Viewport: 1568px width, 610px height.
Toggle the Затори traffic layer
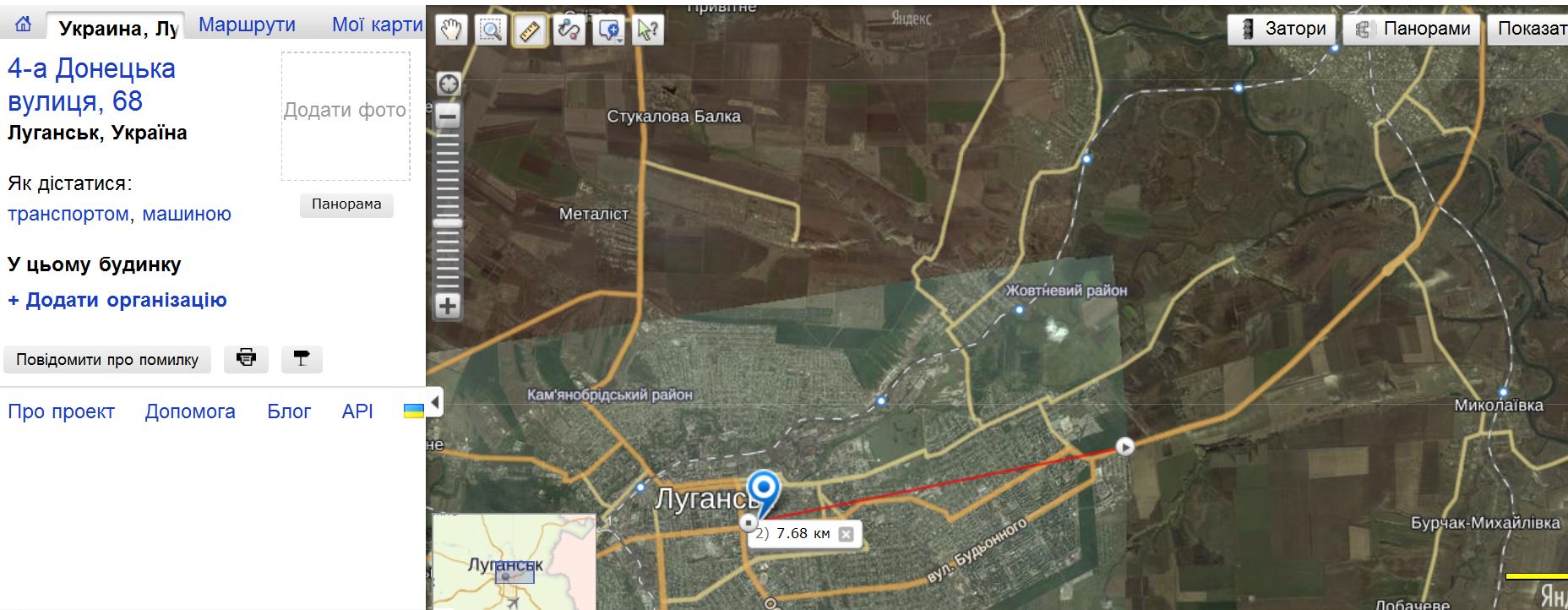(1282, 29)
